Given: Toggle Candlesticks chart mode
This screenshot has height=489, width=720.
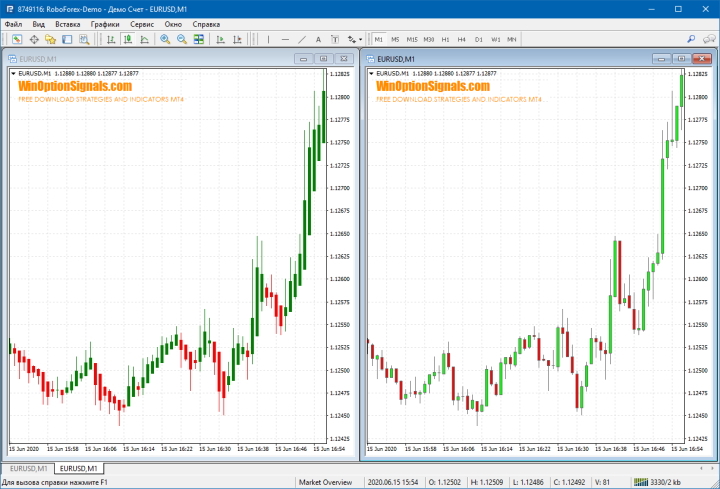Looking at the screenshot, I should click(x=128, y=39).
